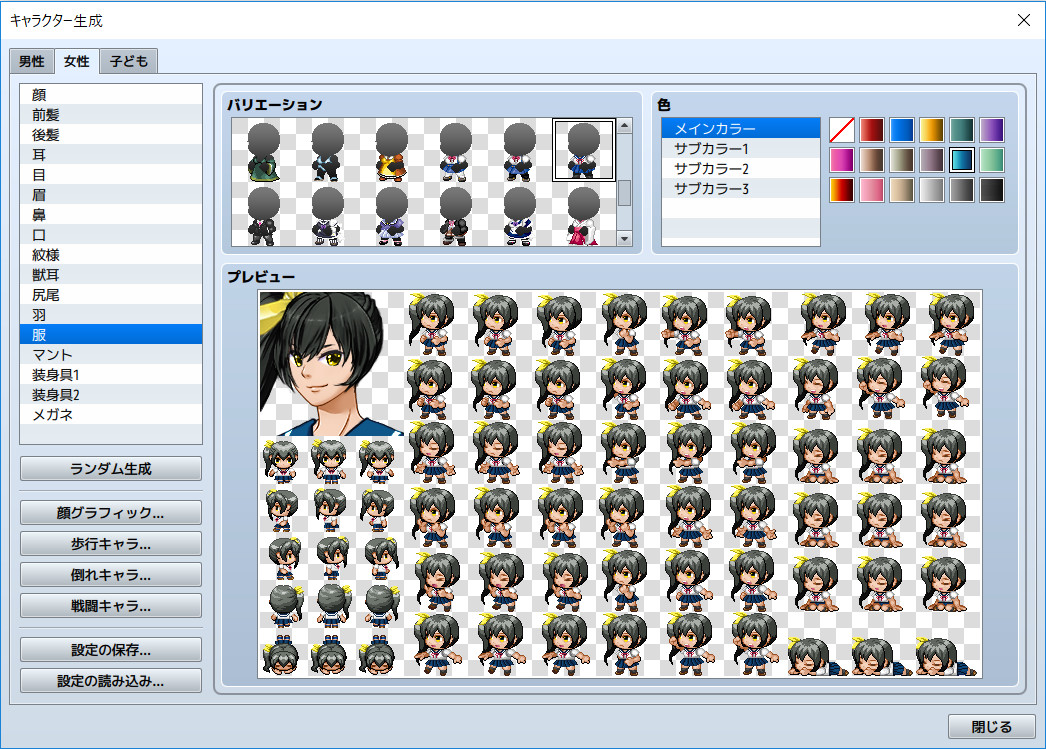The width and height of the screenshot is (1046, 749).
Task: Click the ランダム生成 button
Action: 110,468
